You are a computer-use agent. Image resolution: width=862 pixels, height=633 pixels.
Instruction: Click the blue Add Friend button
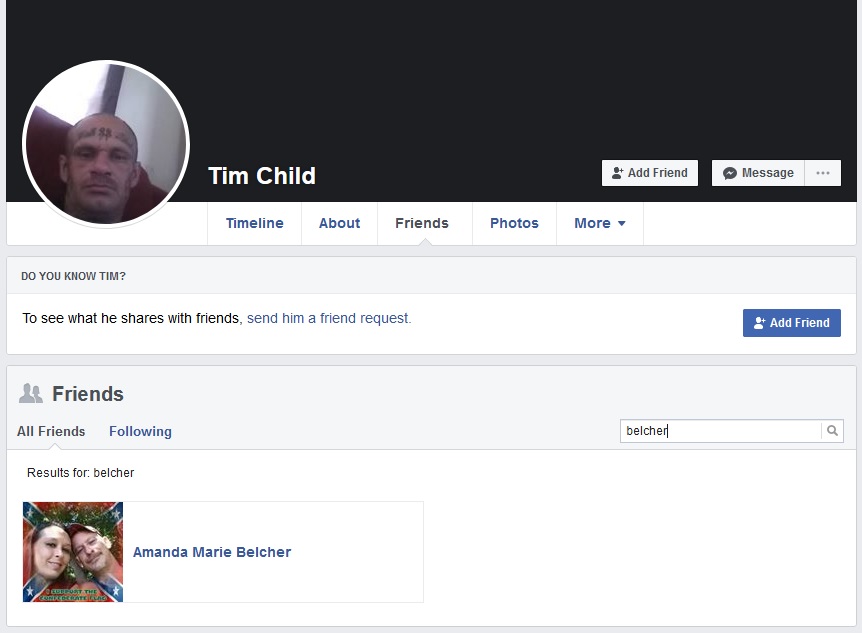pyautogui.click(x=792, y=323)
